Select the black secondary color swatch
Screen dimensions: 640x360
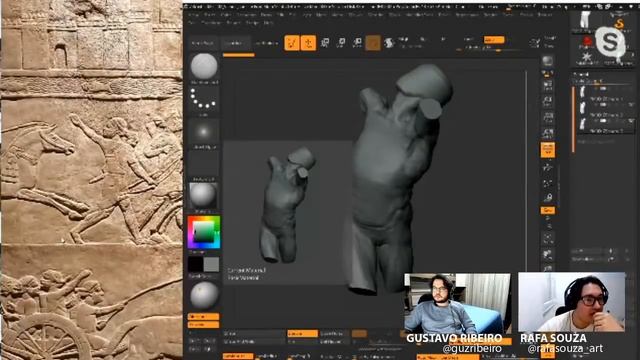196,264
